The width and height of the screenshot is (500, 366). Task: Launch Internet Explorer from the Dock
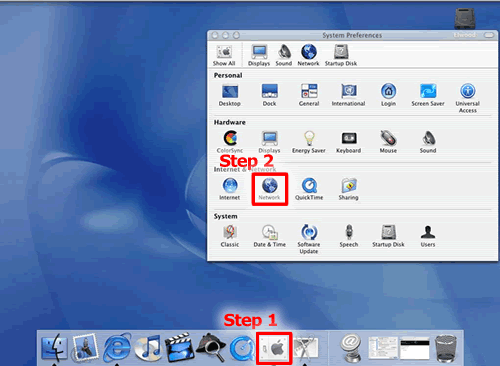(x=117, y=348)
